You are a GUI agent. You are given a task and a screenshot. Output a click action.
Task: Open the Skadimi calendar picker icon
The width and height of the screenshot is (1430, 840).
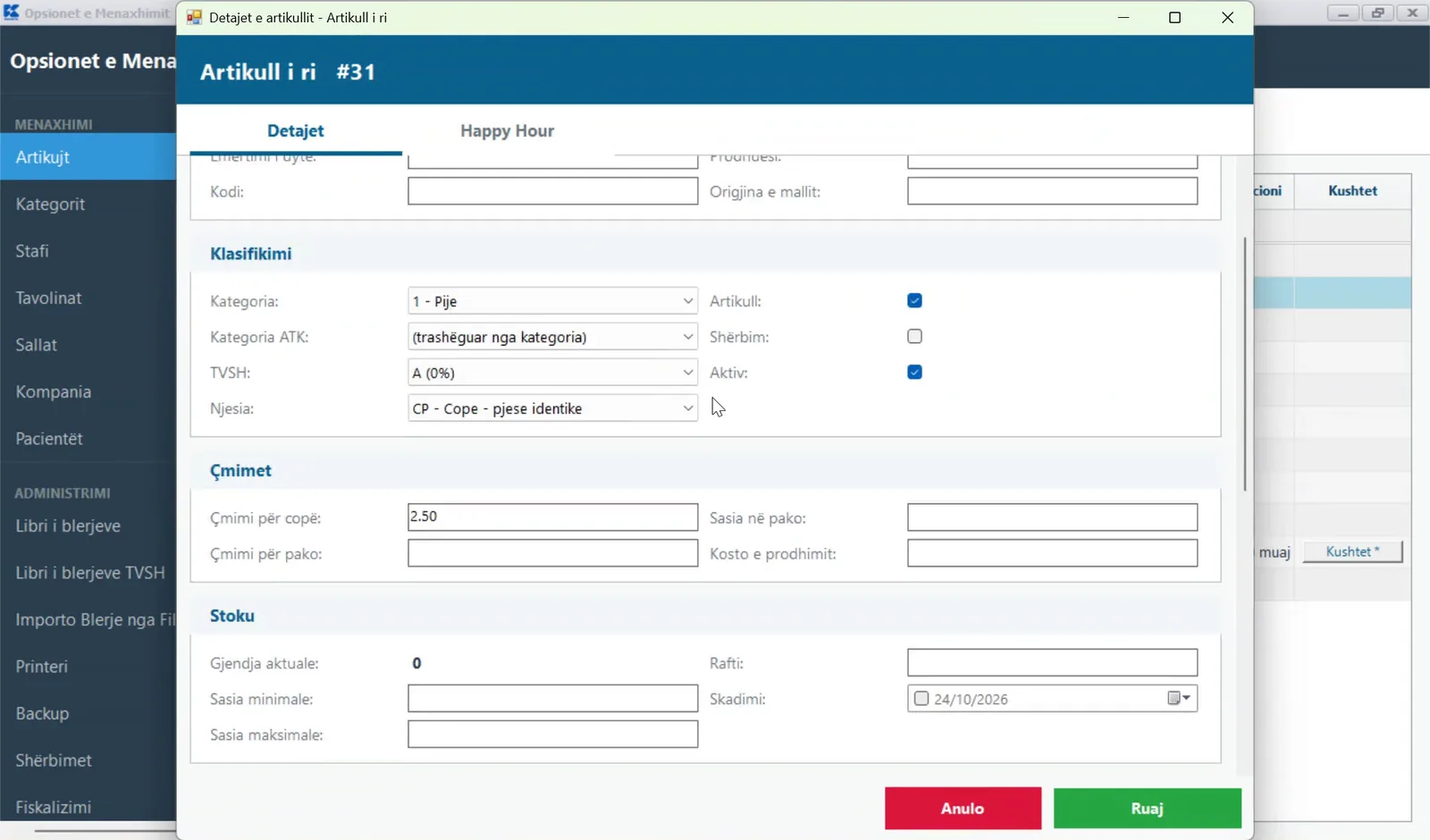(x=1179, y=699)
